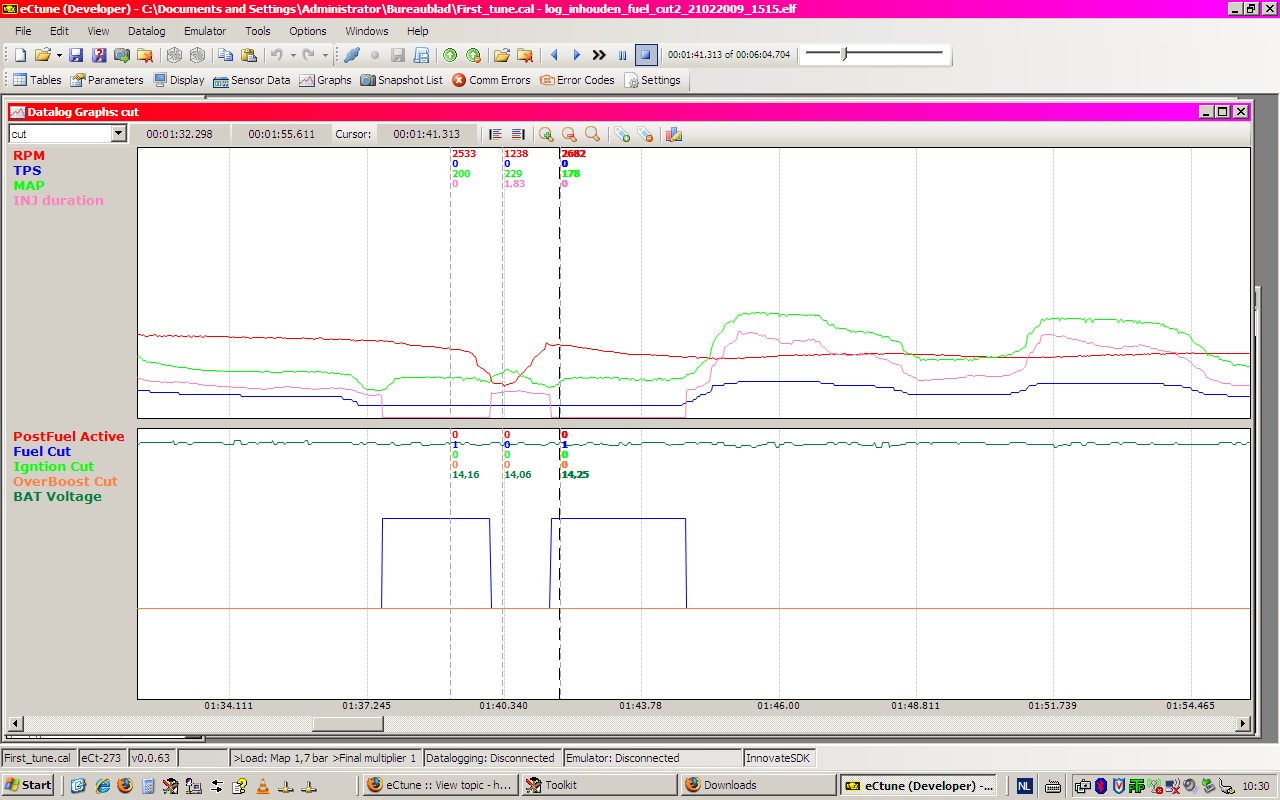
Task: Open the Windows menu
Action: click(x=367, y=31)
